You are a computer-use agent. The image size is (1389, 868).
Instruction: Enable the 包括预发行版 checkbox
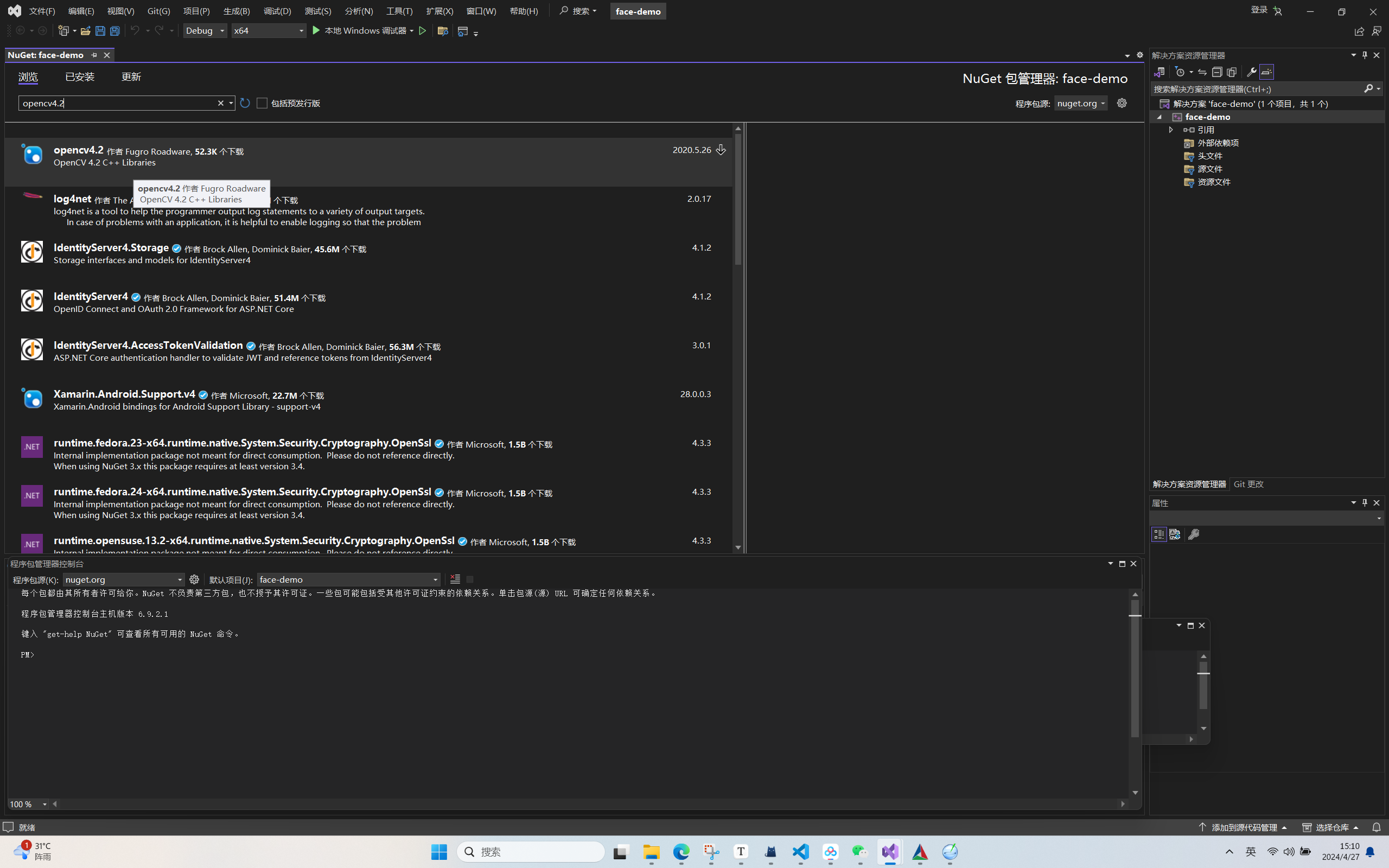[x=262, y=103]
